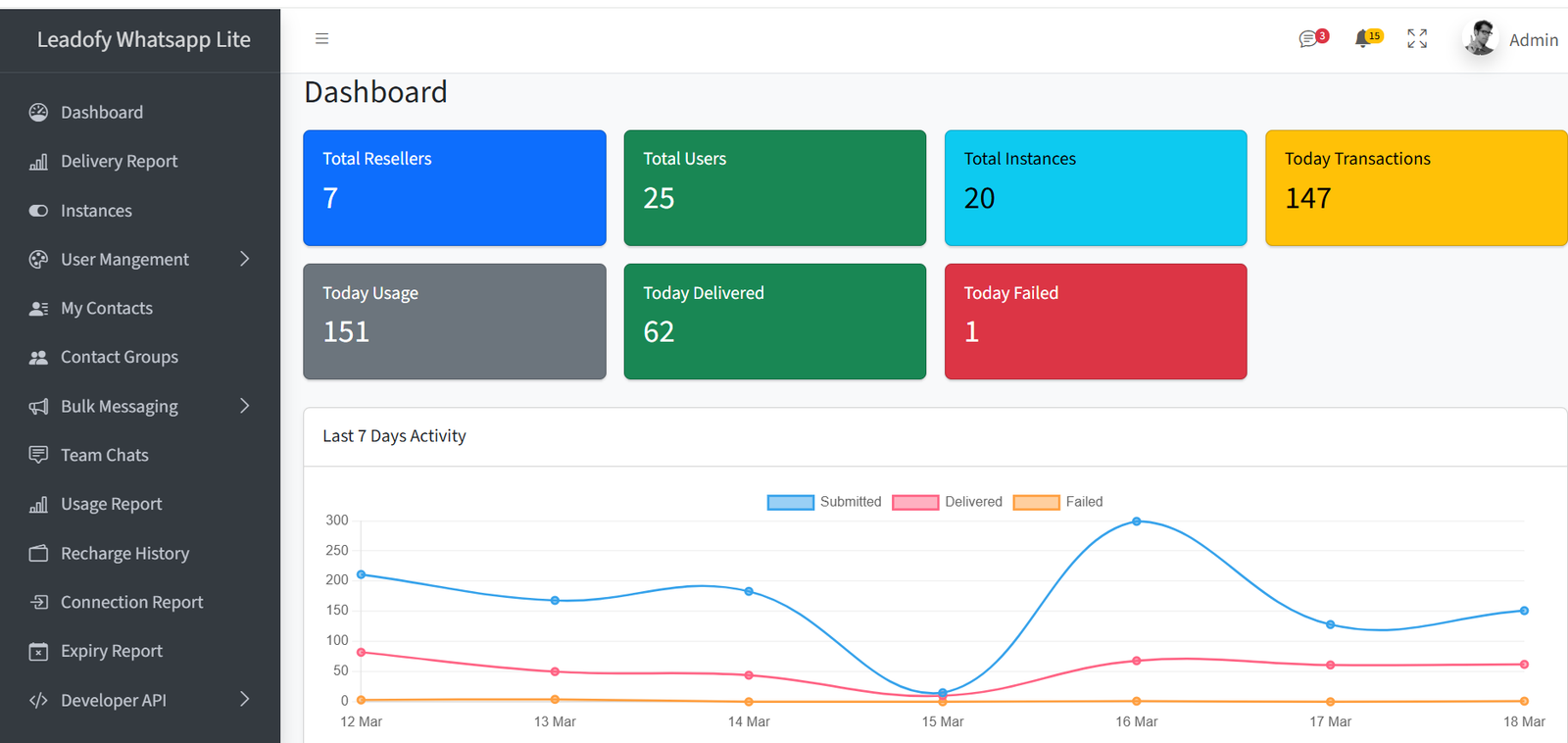1568x743 pixels.
Task: Click the Admin username label
Action: coord(1534,40)
